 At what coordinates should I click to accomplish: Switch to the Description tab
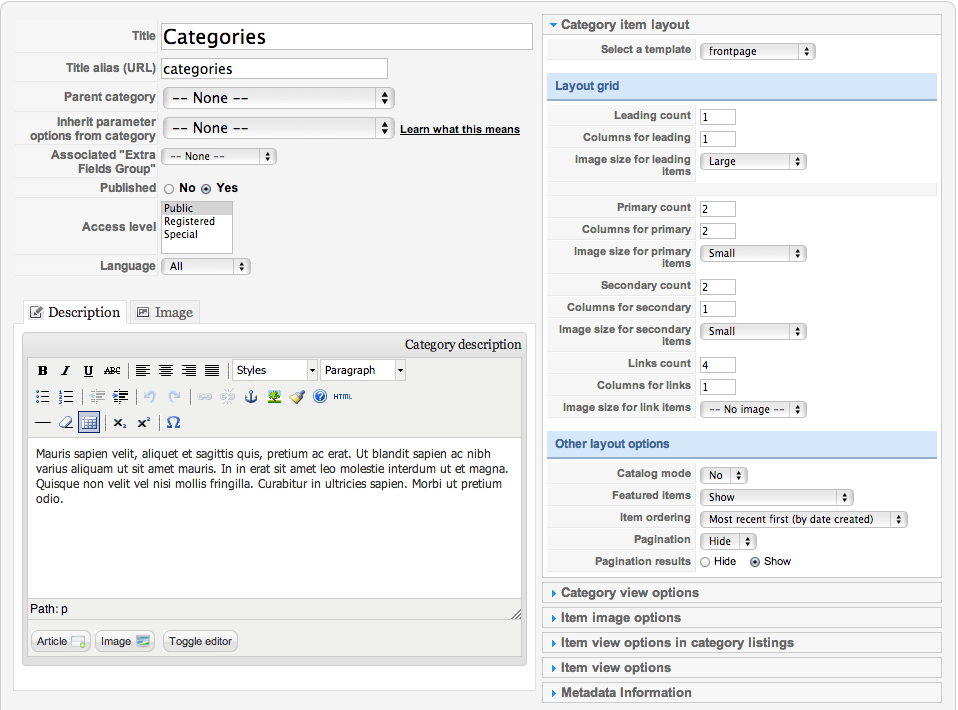point(75,312)
